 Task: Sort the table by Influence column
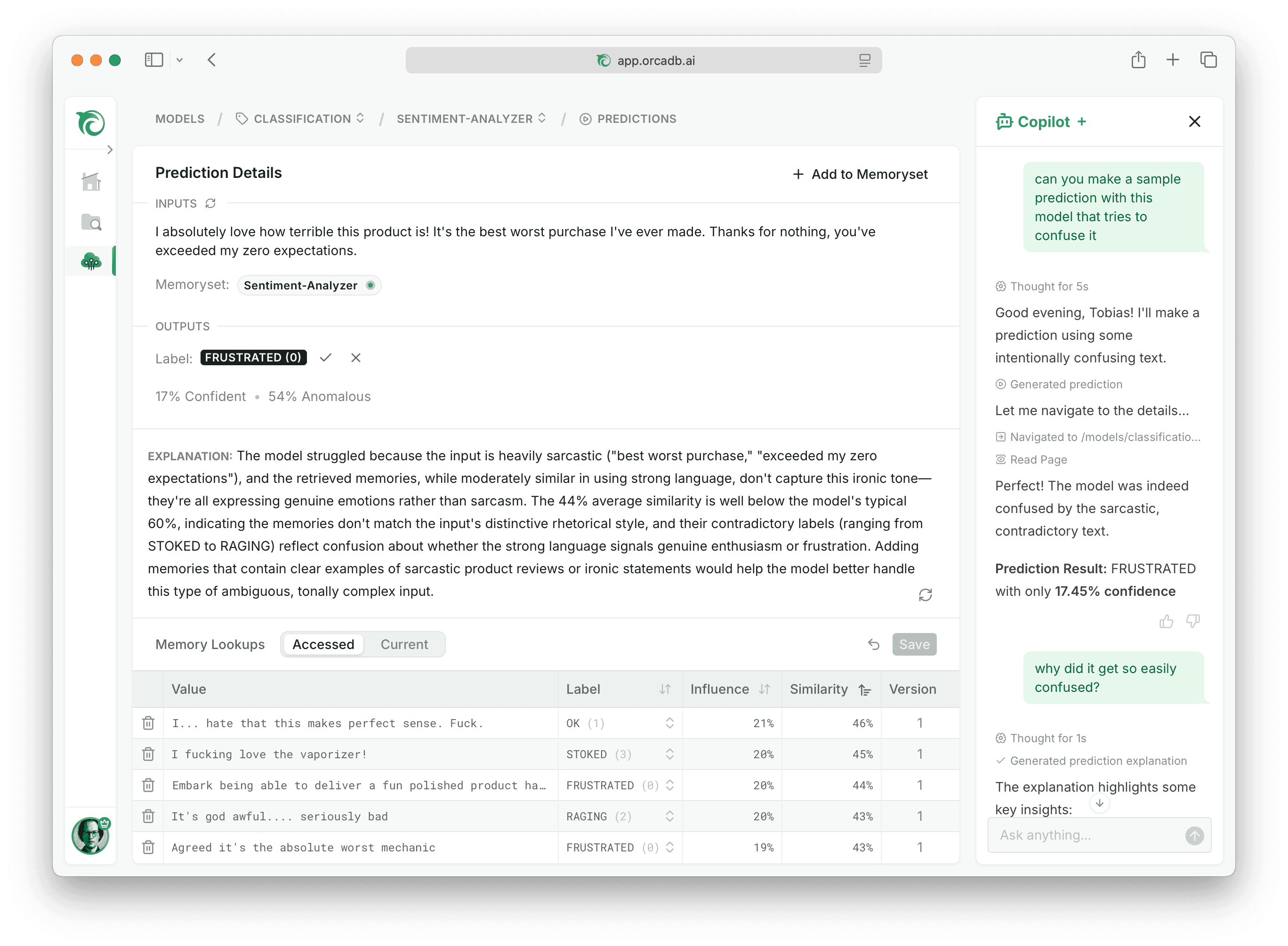pyautogui.click(x=764, y=689)
